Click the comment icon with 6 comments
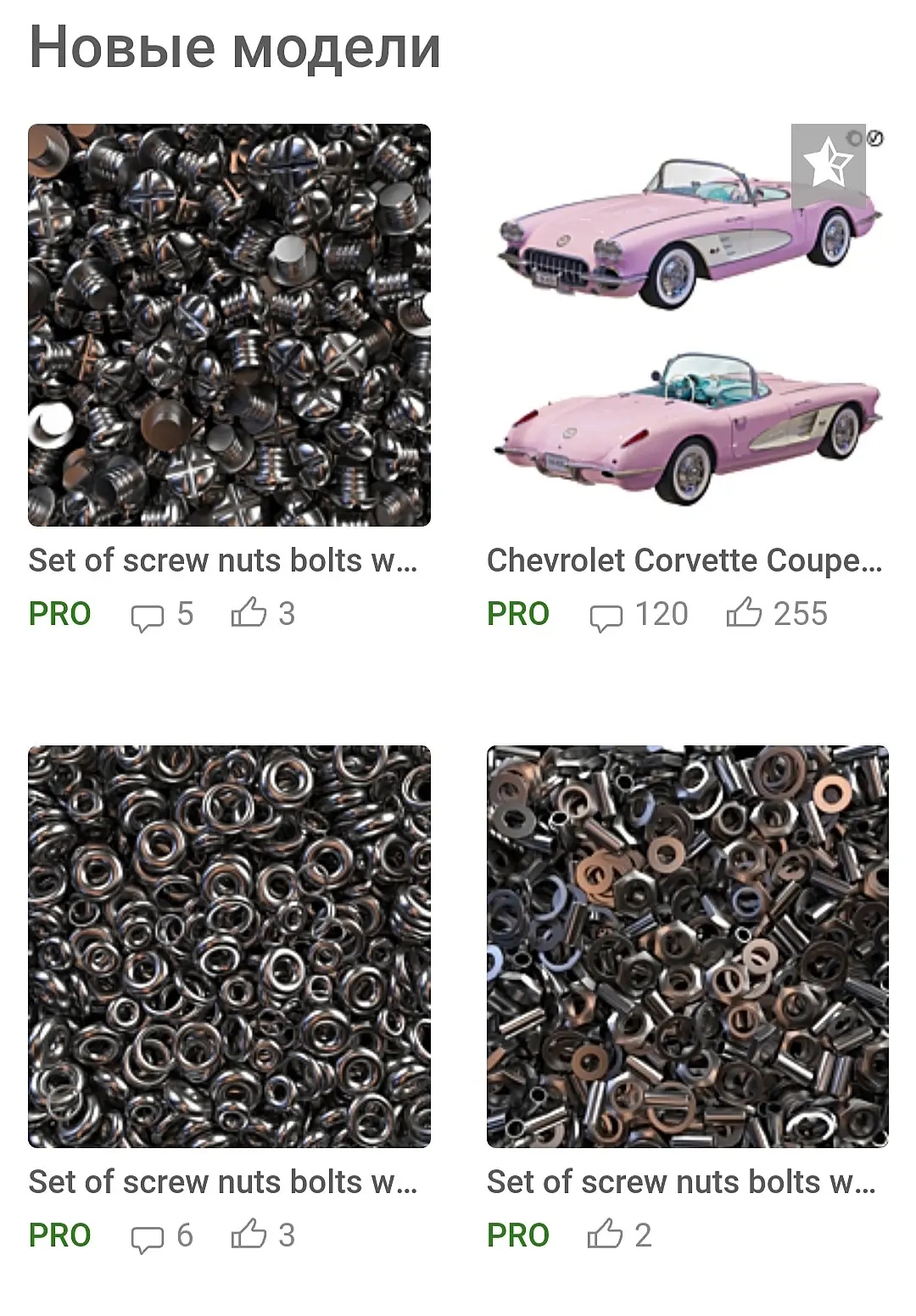The image size is (916, 1316). click(147, 1239)
